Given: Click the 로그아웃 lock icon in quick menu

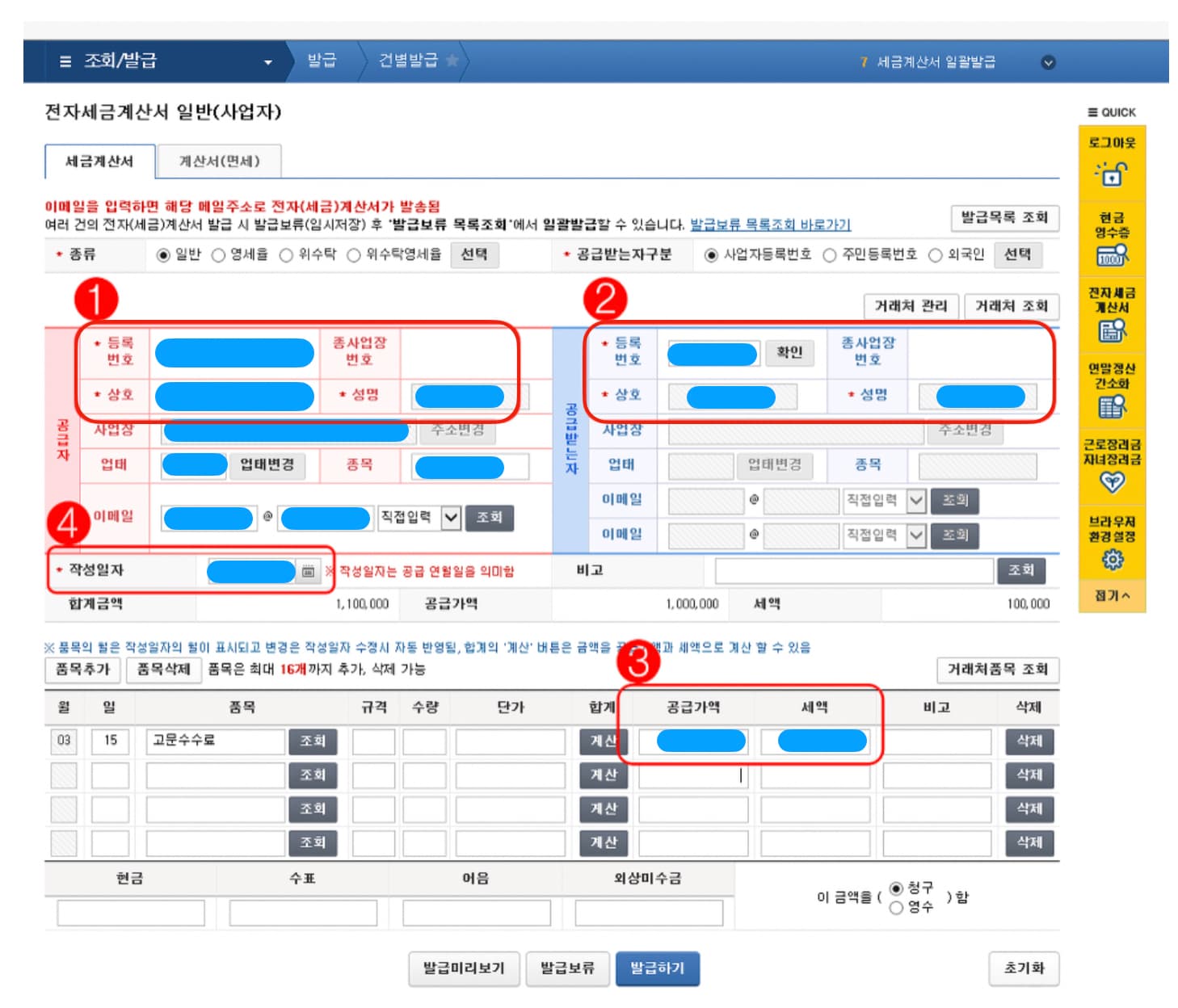Looking at the screenshot, I should pos(1111,173).
